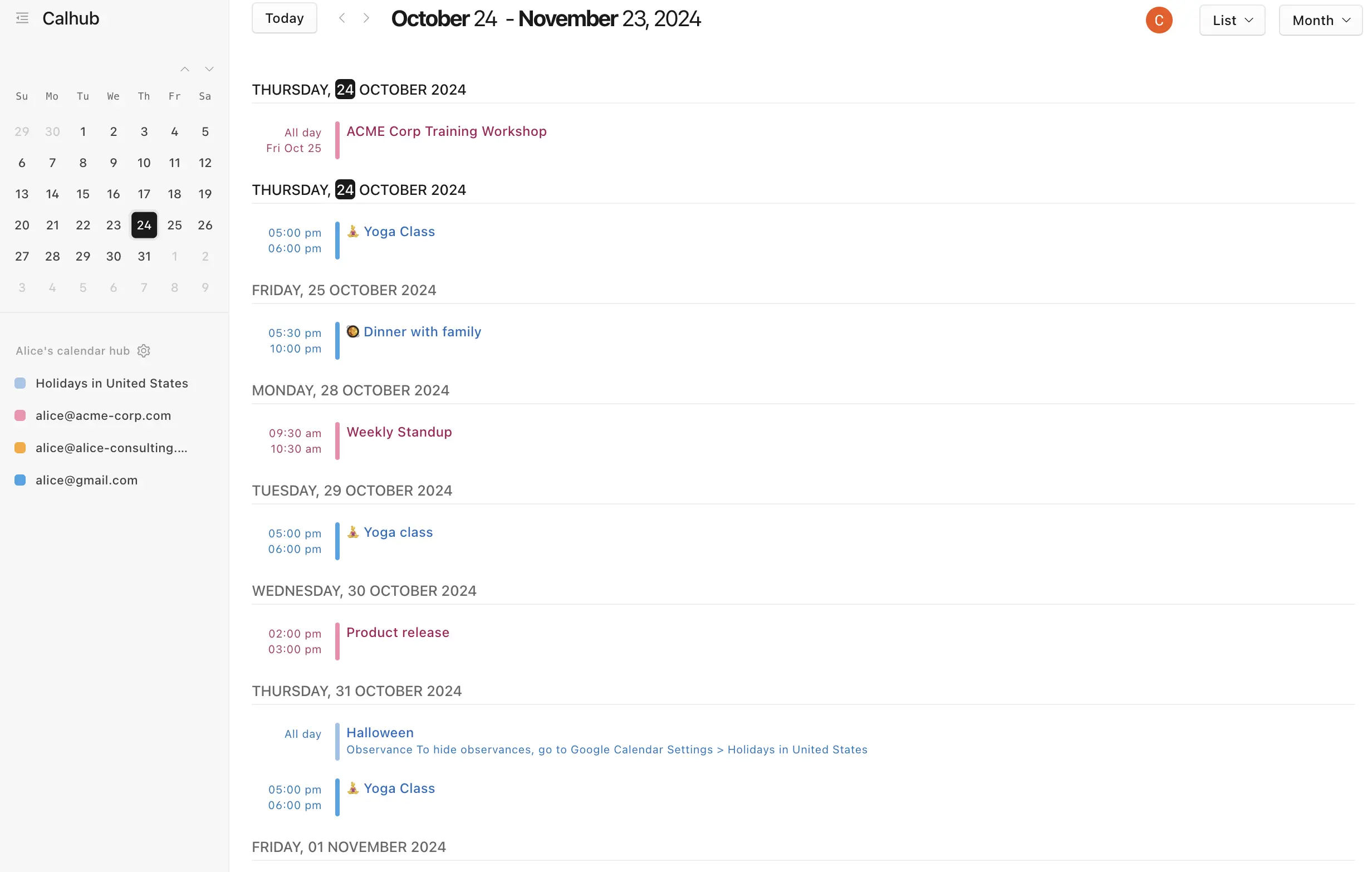Click the Today button
This screenshot has height=872, width=1372.
coord(285,18)
